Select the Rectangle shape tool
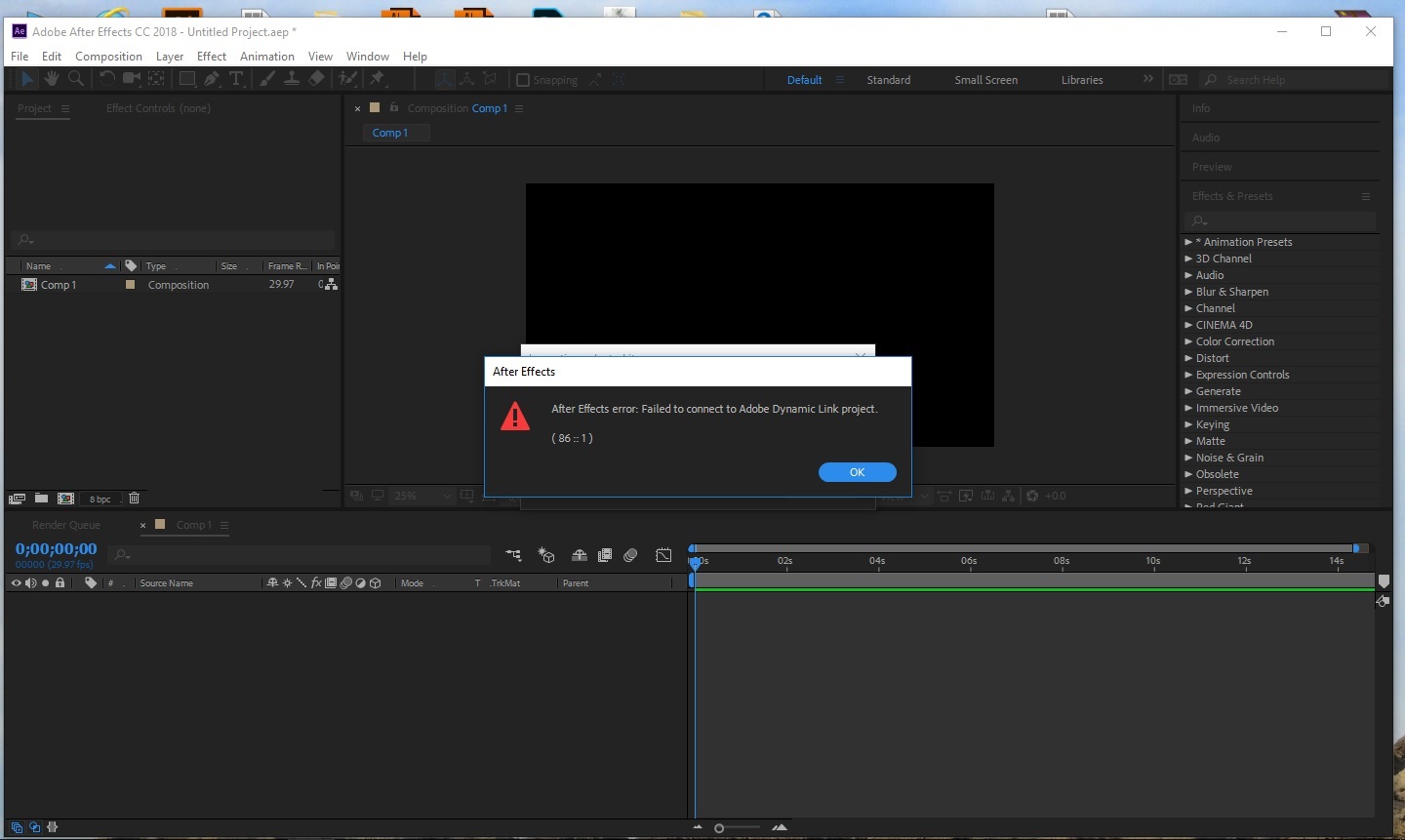The height and width of the screenshot is (840, 1405). [x=187, y=79]
